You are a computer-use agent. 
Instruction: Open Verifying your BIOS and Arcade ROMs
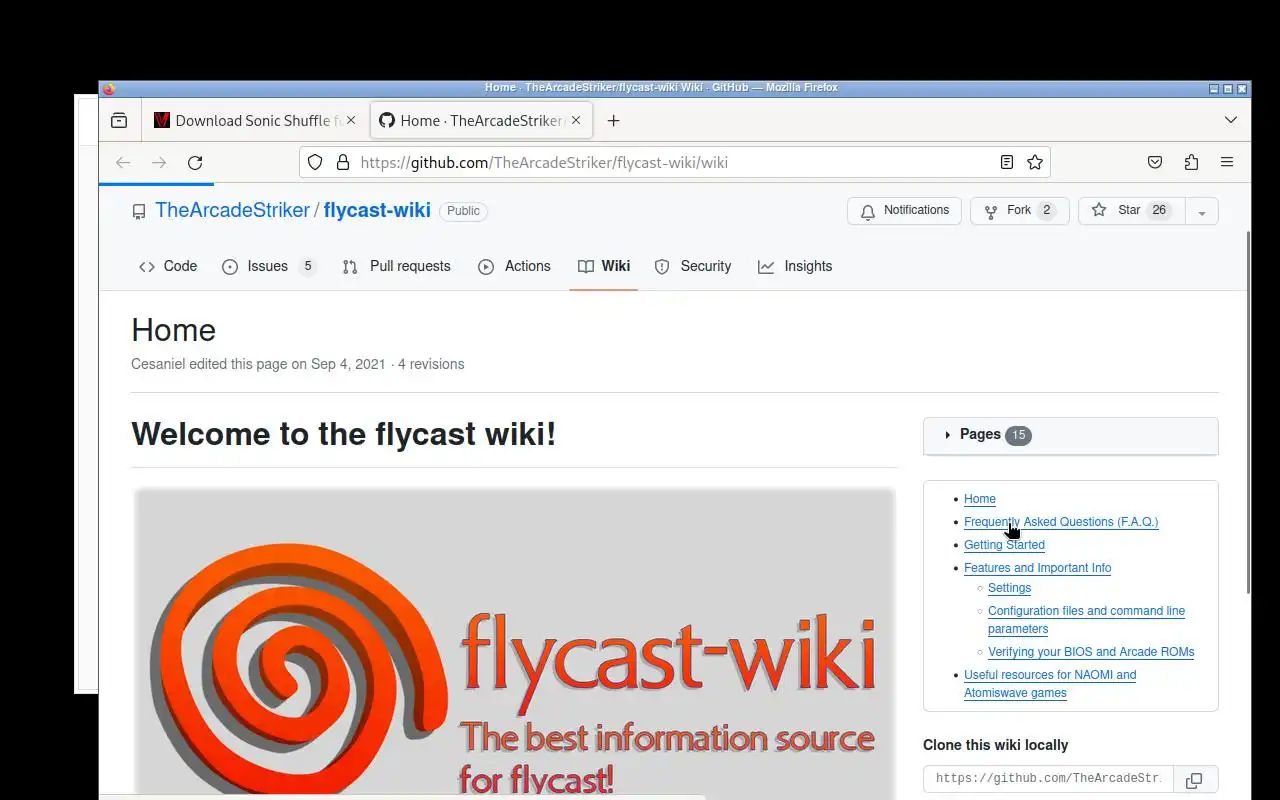pyautogui.click(x=1091, y=652)
